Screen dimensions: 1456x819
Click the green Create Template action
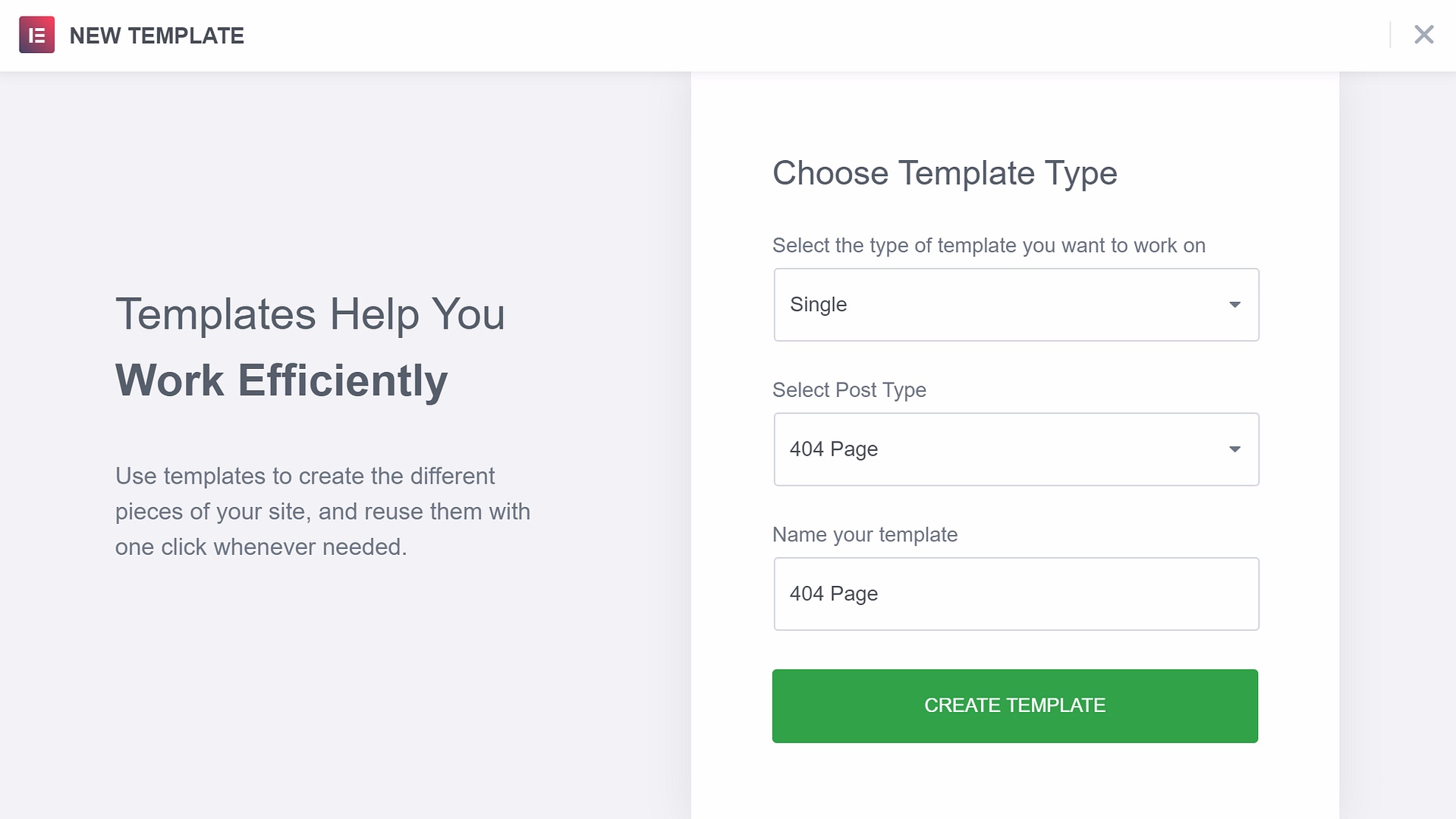click(1014, 705)
